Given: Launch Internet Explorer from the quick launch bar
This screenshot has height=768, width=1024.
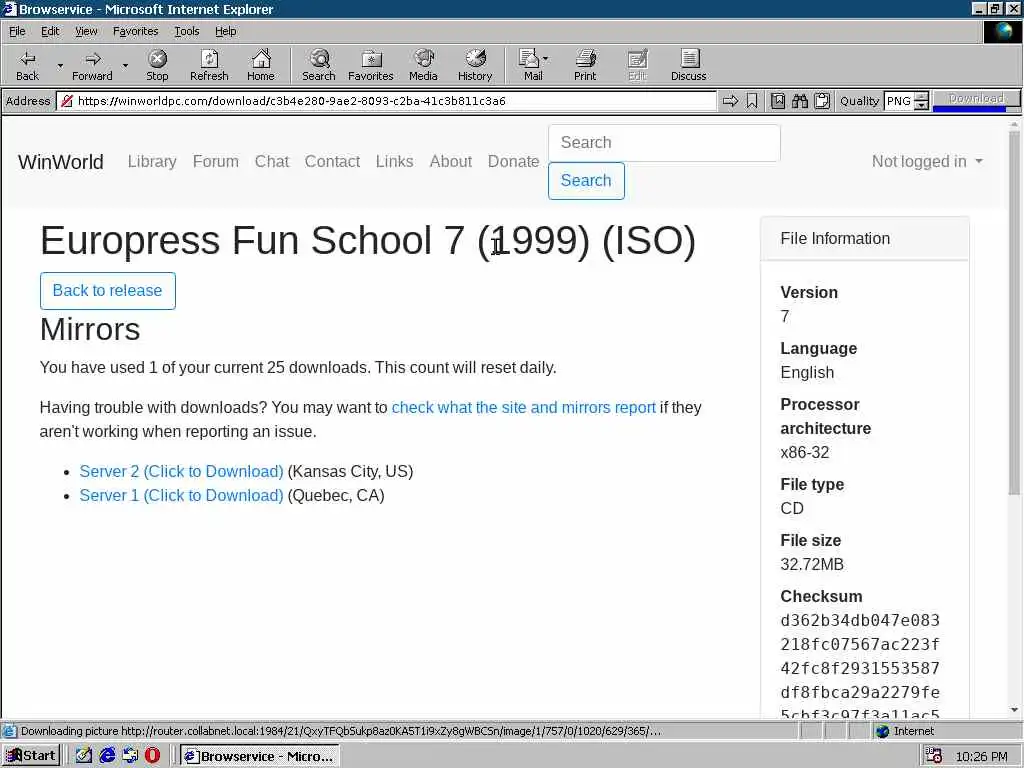Looking at the screenshot, I should pos(107,756).
